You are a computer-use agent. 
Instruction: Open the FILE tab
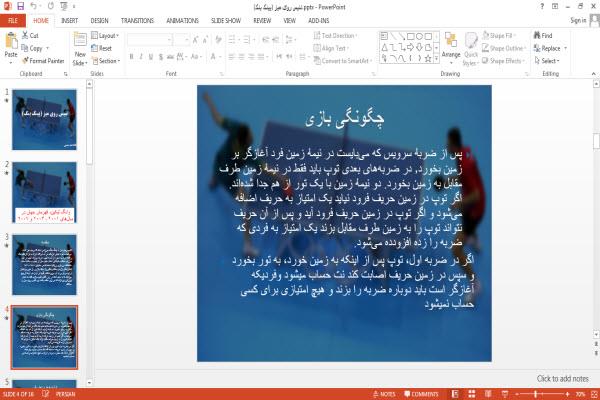tap(13, 21)
